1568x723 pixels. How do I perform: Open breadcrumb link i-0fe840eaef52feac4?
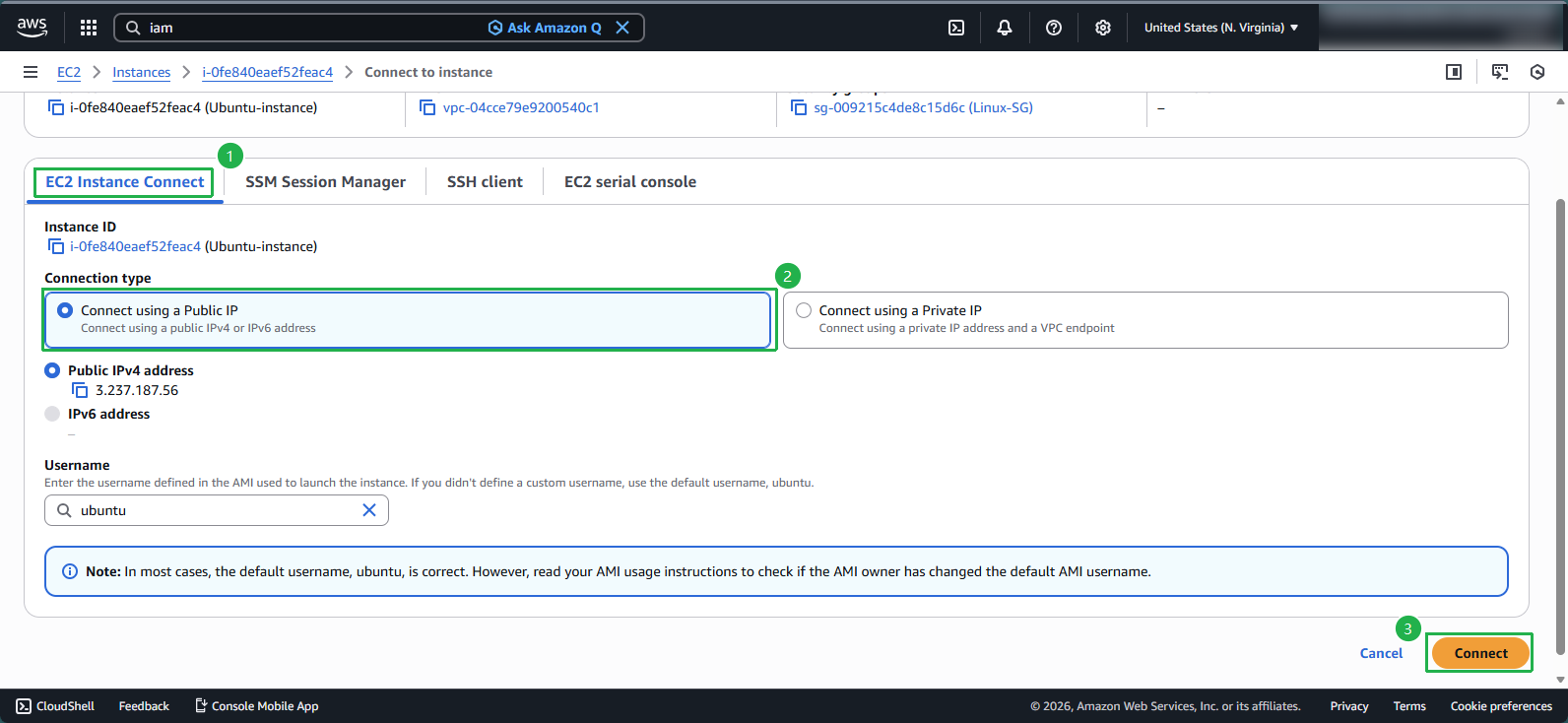(x=267, y=72)
